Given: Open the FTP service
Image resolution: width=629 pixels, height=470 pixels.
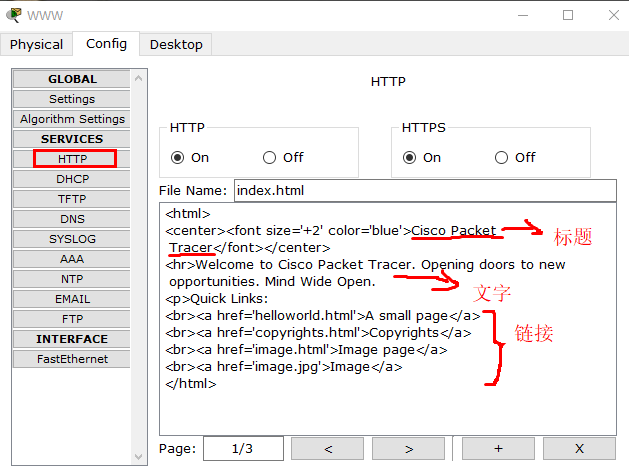Looking at the screenshot, I should [x=72, y=319].
